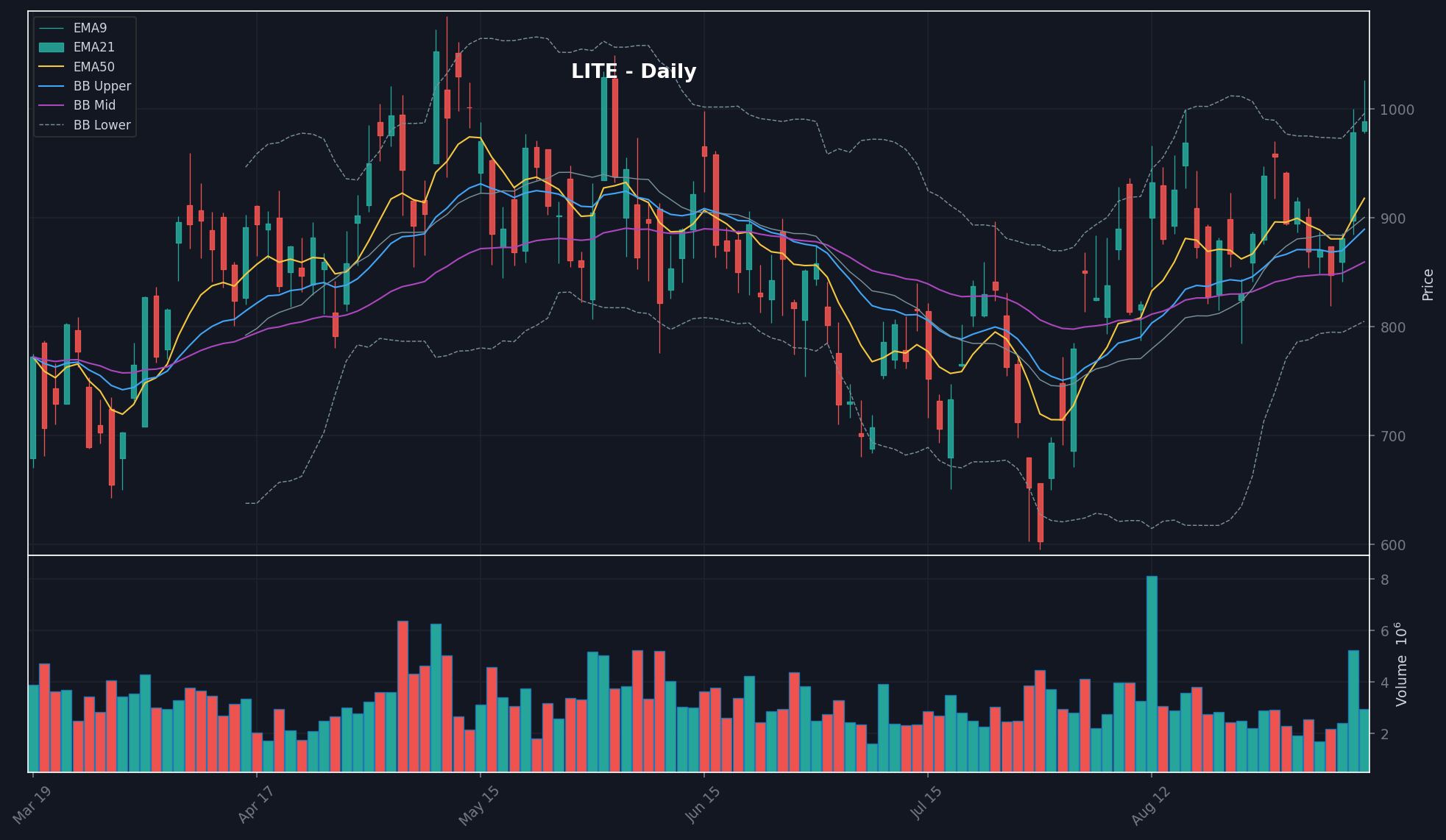Click the BB Lower legend label
Image resolution: width=1446 pixels, height=840 pixels.
click(x=102, y=125)
